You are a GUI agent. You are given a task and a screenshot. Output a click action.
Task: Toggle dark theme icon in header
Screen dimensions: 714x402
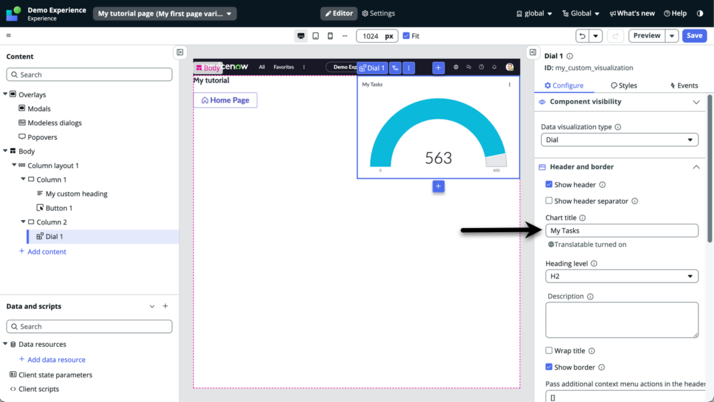click(x=700, y=13)
